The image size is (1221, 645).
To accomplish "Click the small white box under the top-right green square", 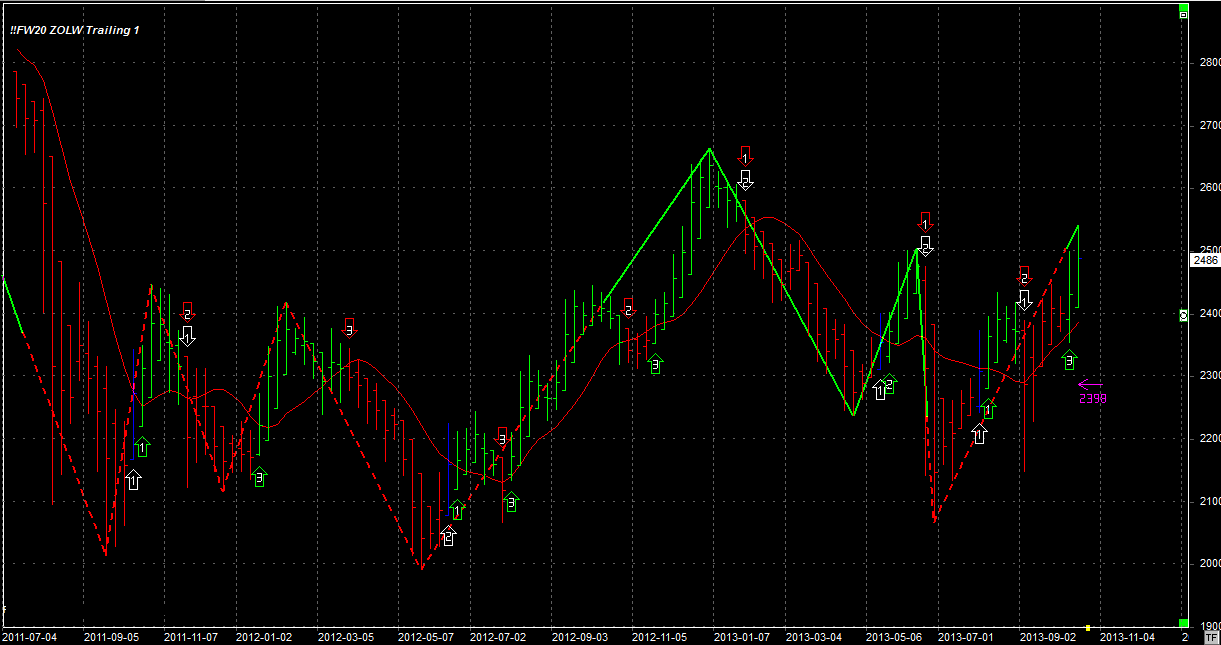I will coord(1183,17).
